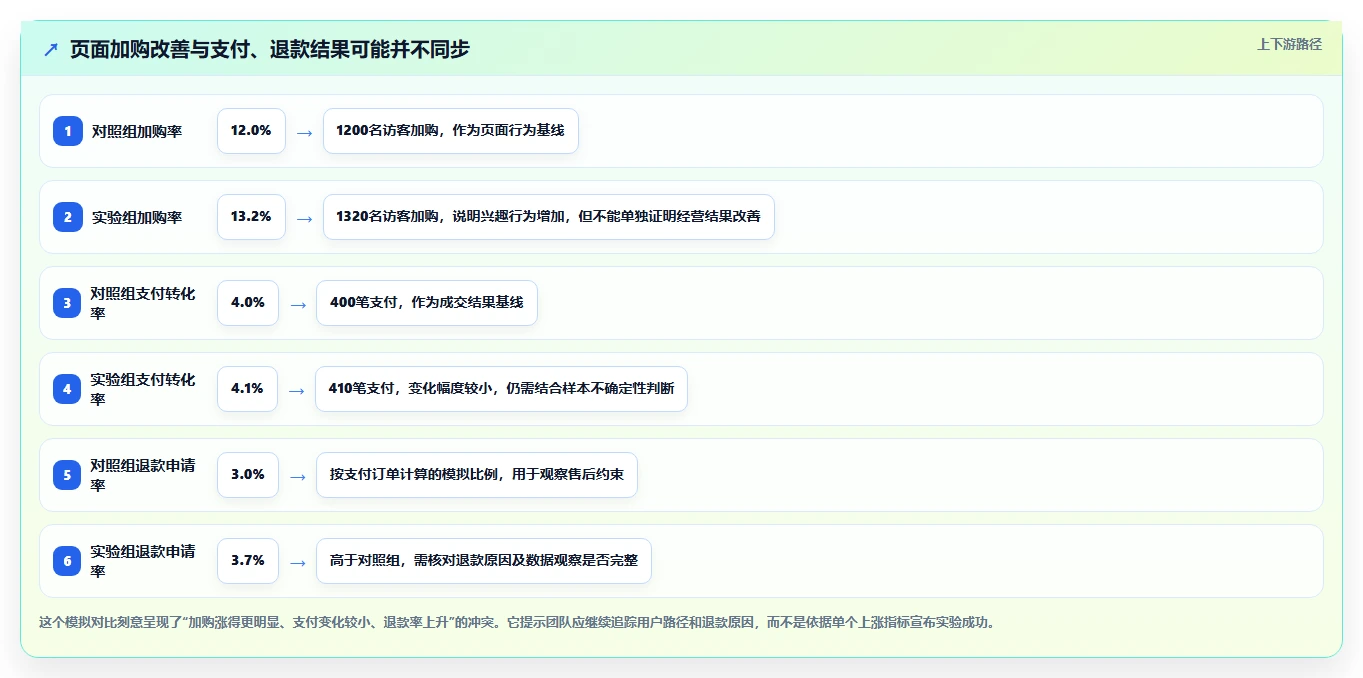
Task: Select step badge number 6
Action: point(68,561)
